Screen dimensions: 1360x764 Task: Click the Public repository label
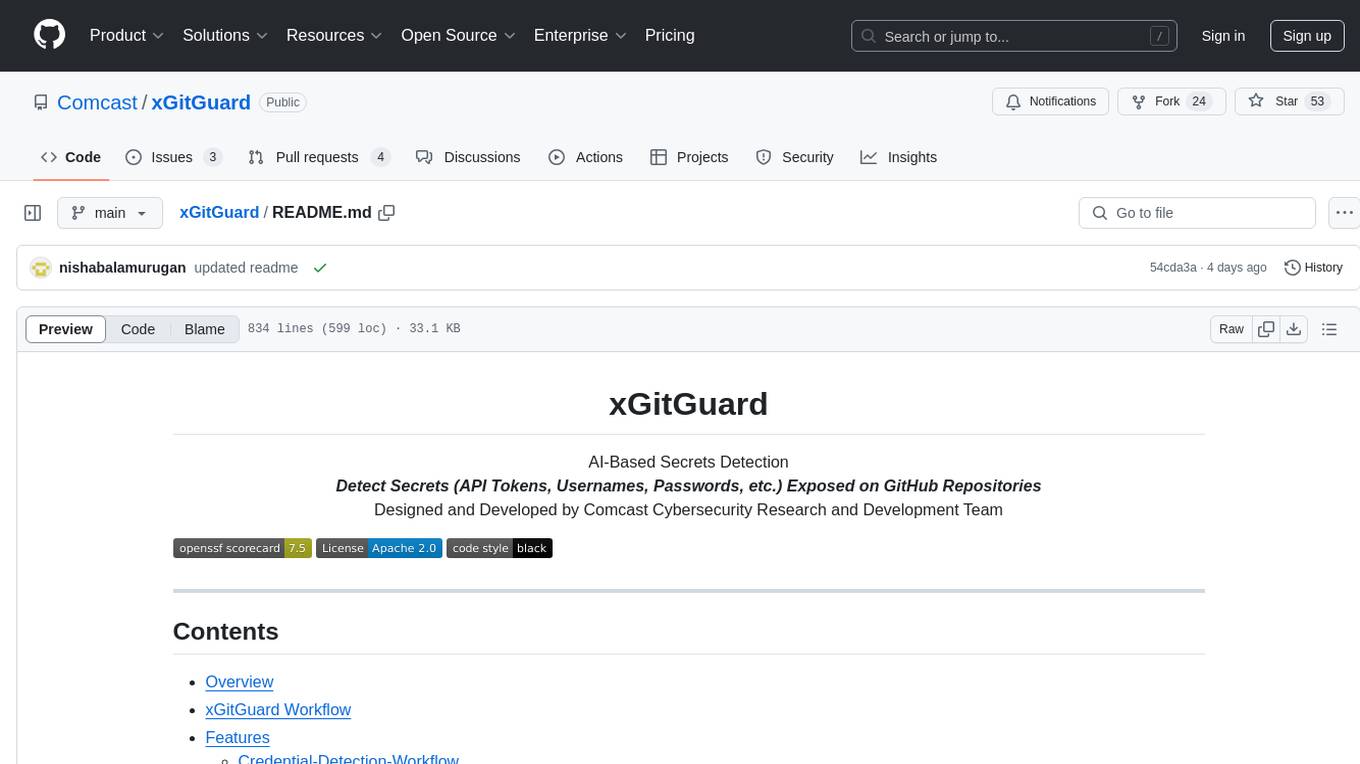(x=283, y=102)
